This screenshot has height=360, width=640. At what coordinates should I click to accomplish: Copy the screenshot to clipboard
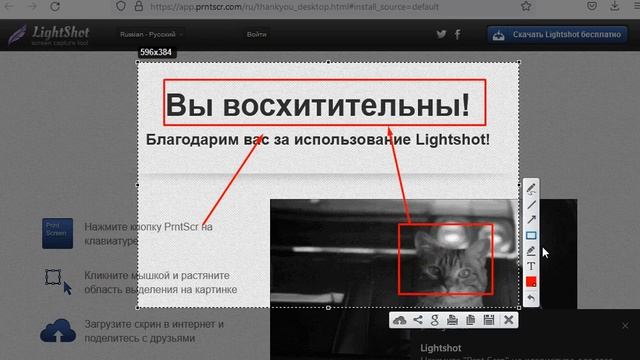[x=470, y=320]
